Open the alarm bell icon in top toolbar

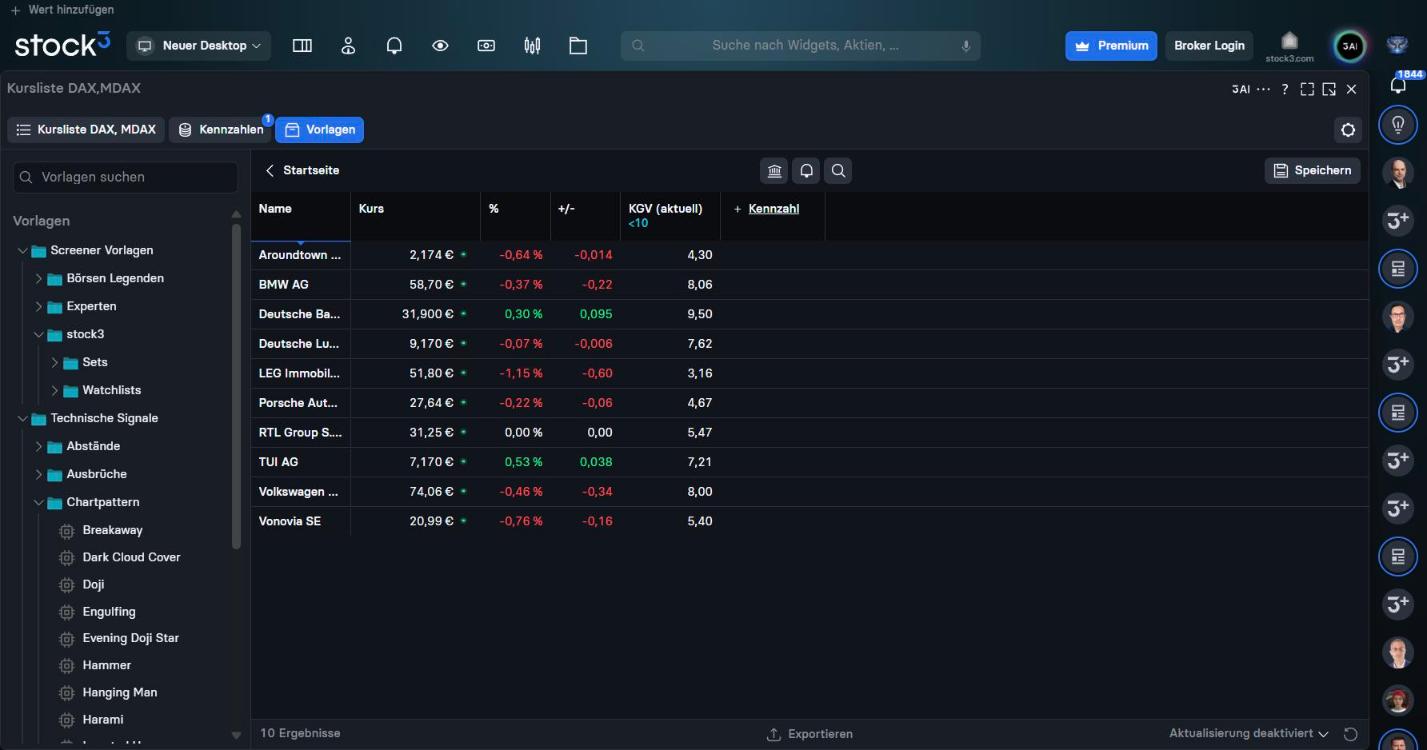pyautogui.click(x=394, y=46)
